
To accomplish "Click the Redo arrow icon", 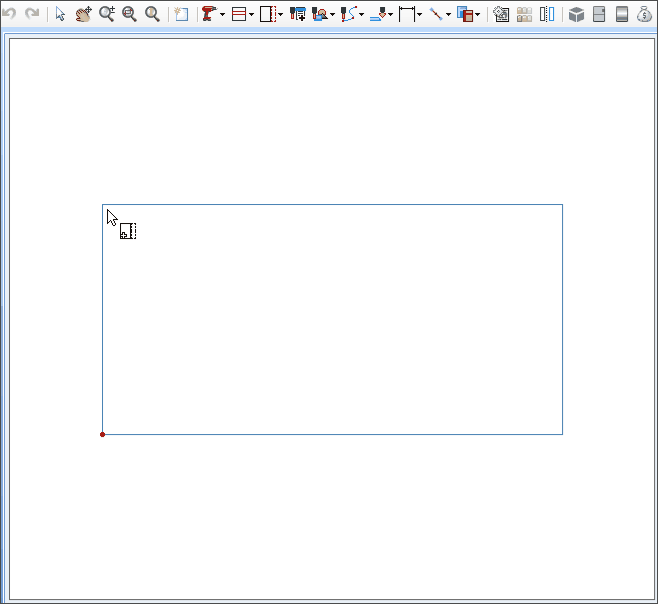I will click(x=32, y=14).
